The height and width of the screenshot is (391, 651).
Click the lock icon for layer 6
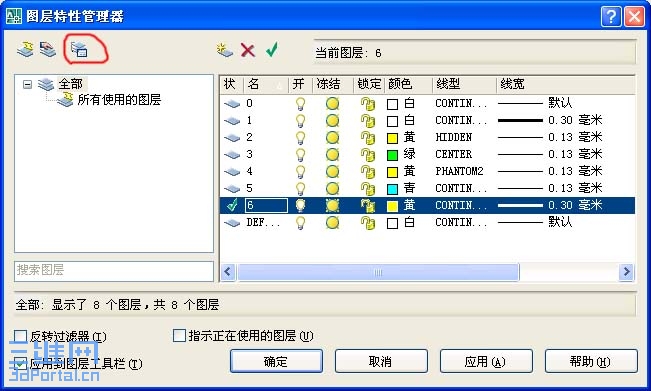(367, 205)
